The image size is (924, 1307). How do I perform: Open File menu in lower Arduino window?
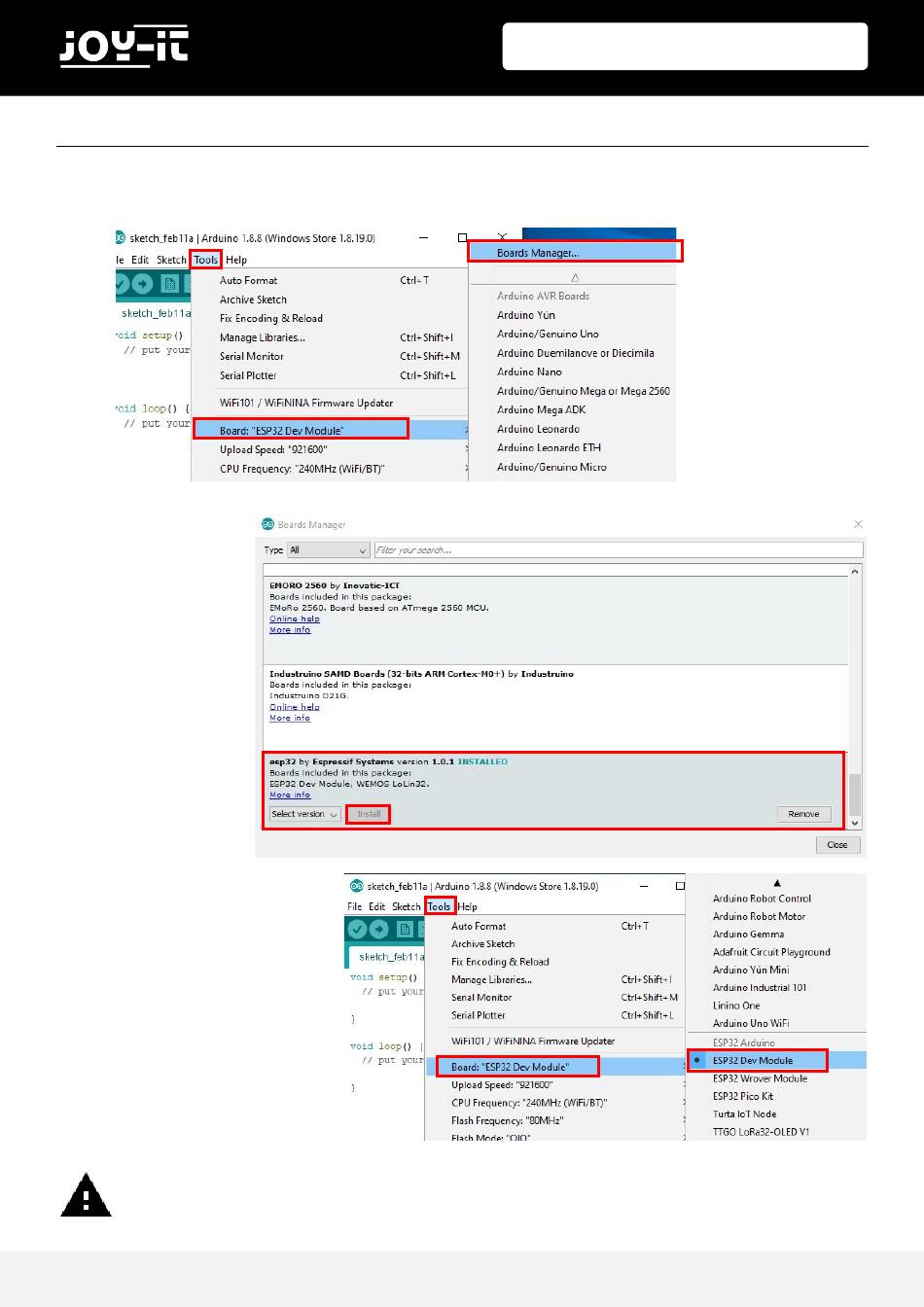point(355,906)
